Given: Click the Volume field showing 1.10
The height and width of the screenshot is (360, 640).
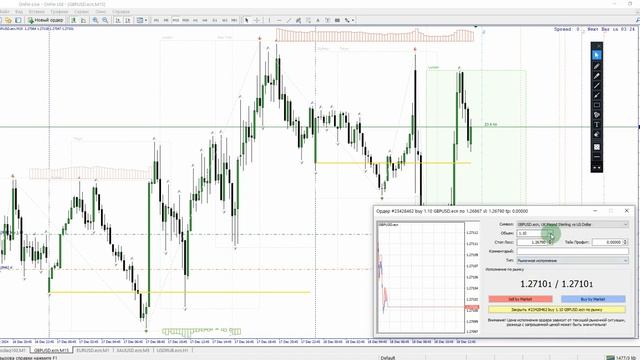Looking at the screenshot, I should (x=535, y=233).
